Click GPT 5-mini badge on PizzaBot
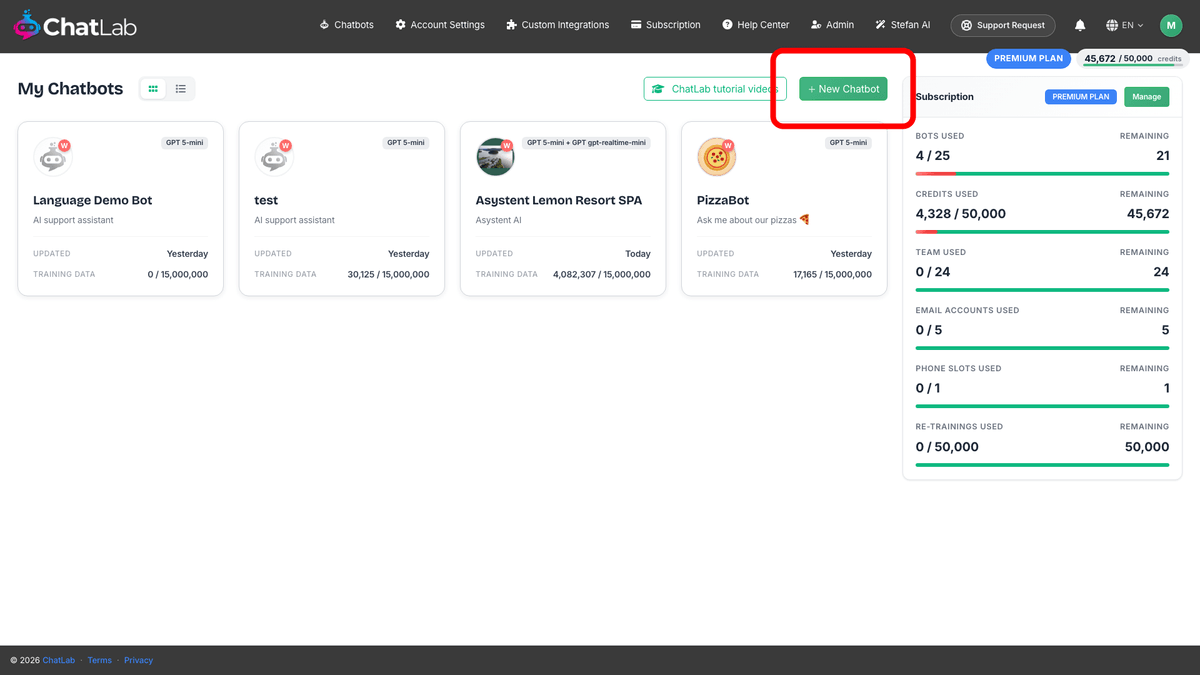 pos(849,143)
